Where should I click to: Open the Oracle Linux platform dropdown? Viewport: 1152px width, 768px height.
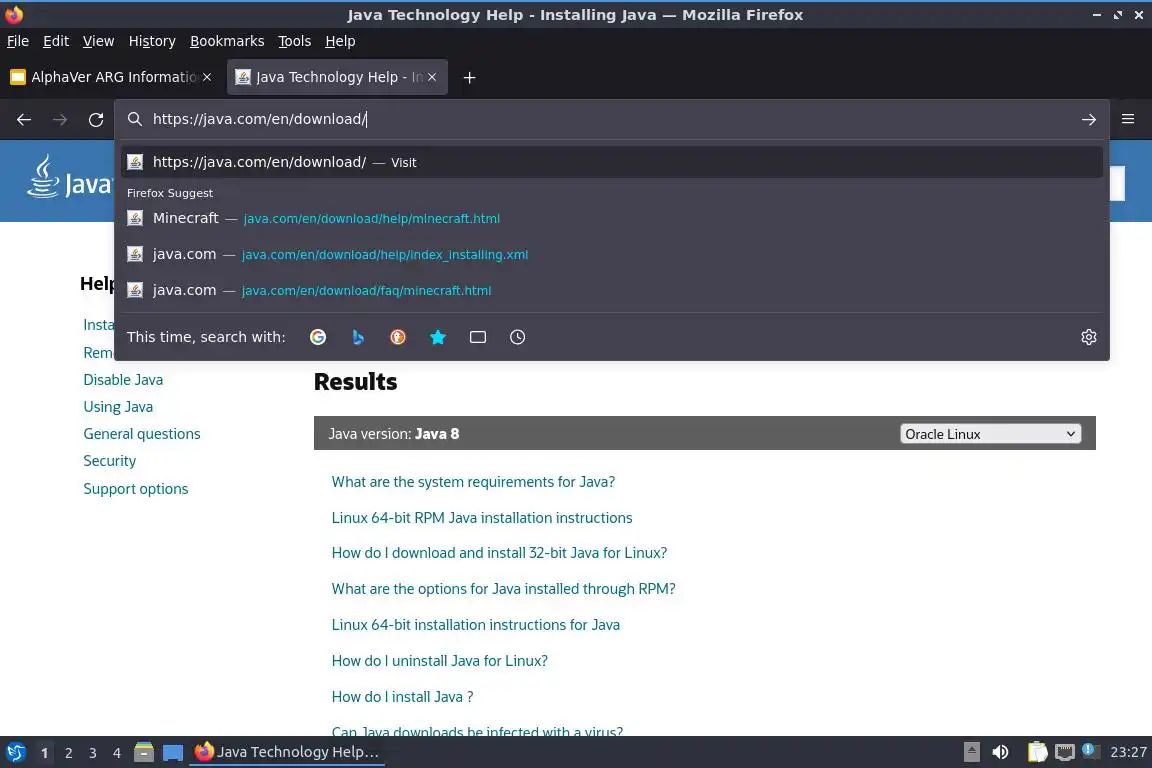(990, 434)
